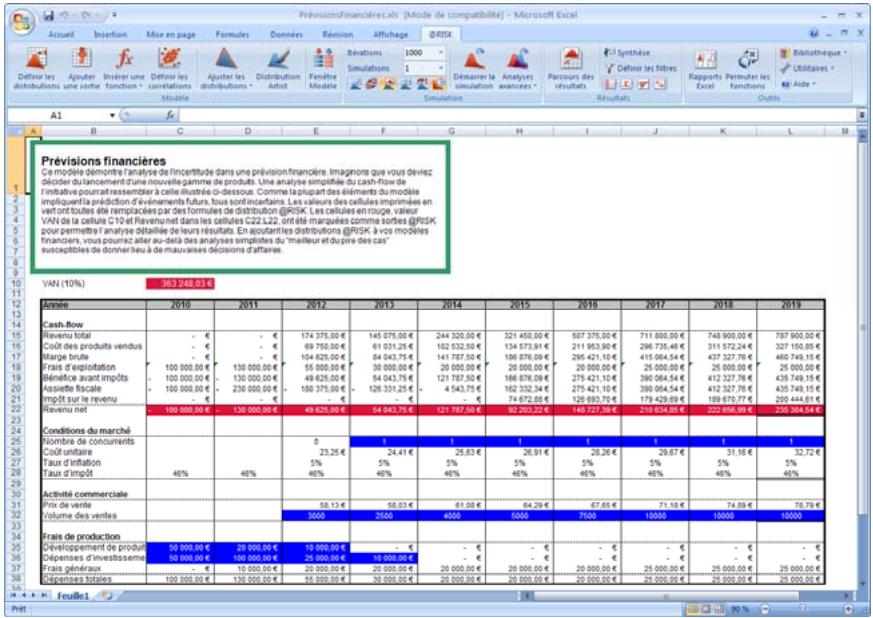Switch to Page Layout view in status bar

pyautogui.click(x=704, y=608)
